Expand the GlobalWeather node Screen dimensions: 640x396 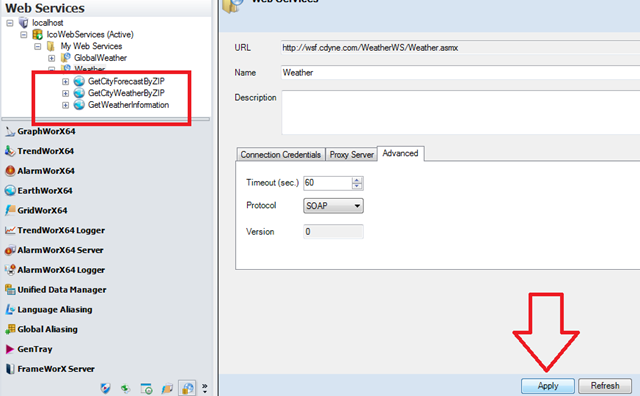[51, 58]
